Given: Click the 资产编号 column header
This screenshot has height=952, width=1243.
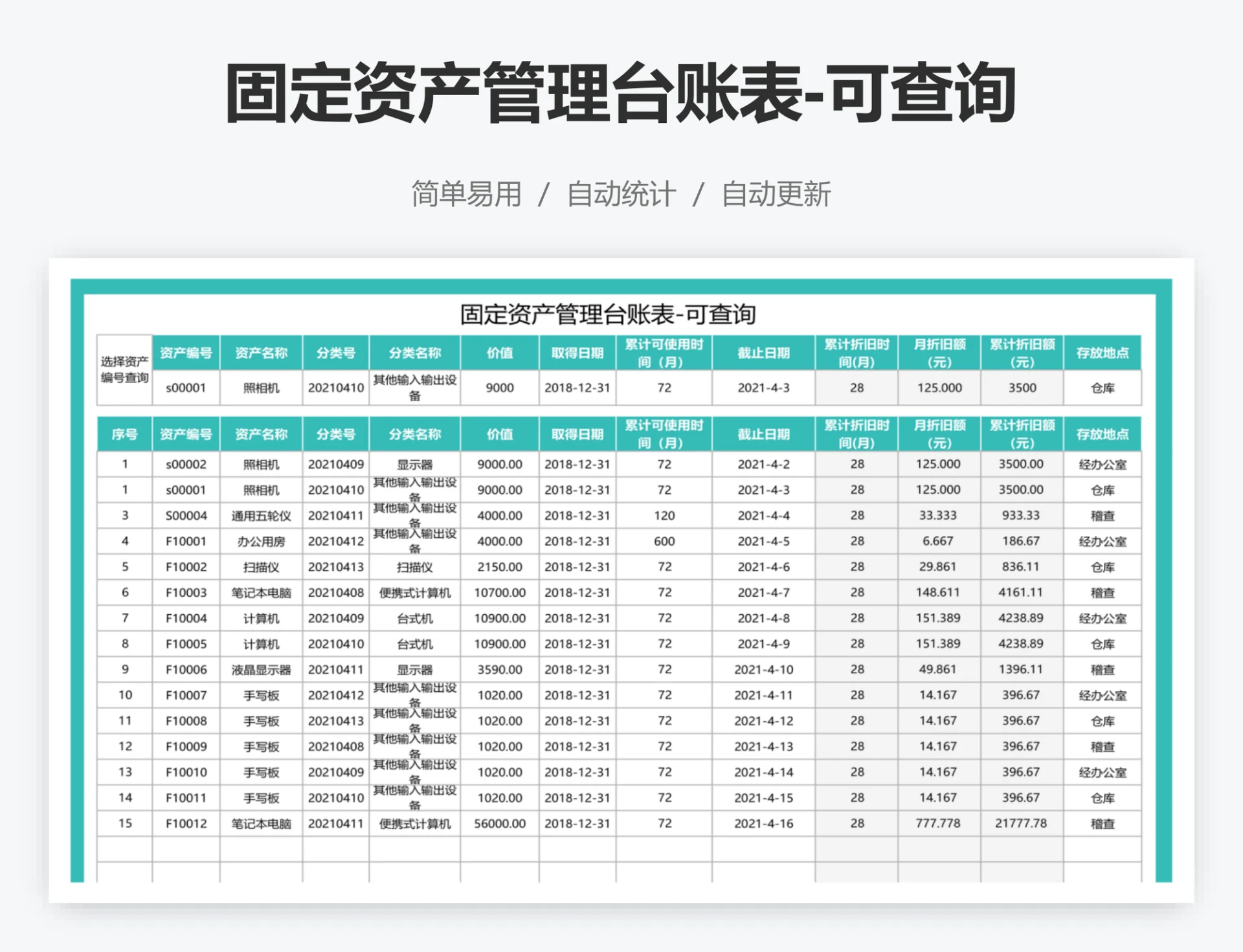Looking at the screenshot, I should click(185, 433).
